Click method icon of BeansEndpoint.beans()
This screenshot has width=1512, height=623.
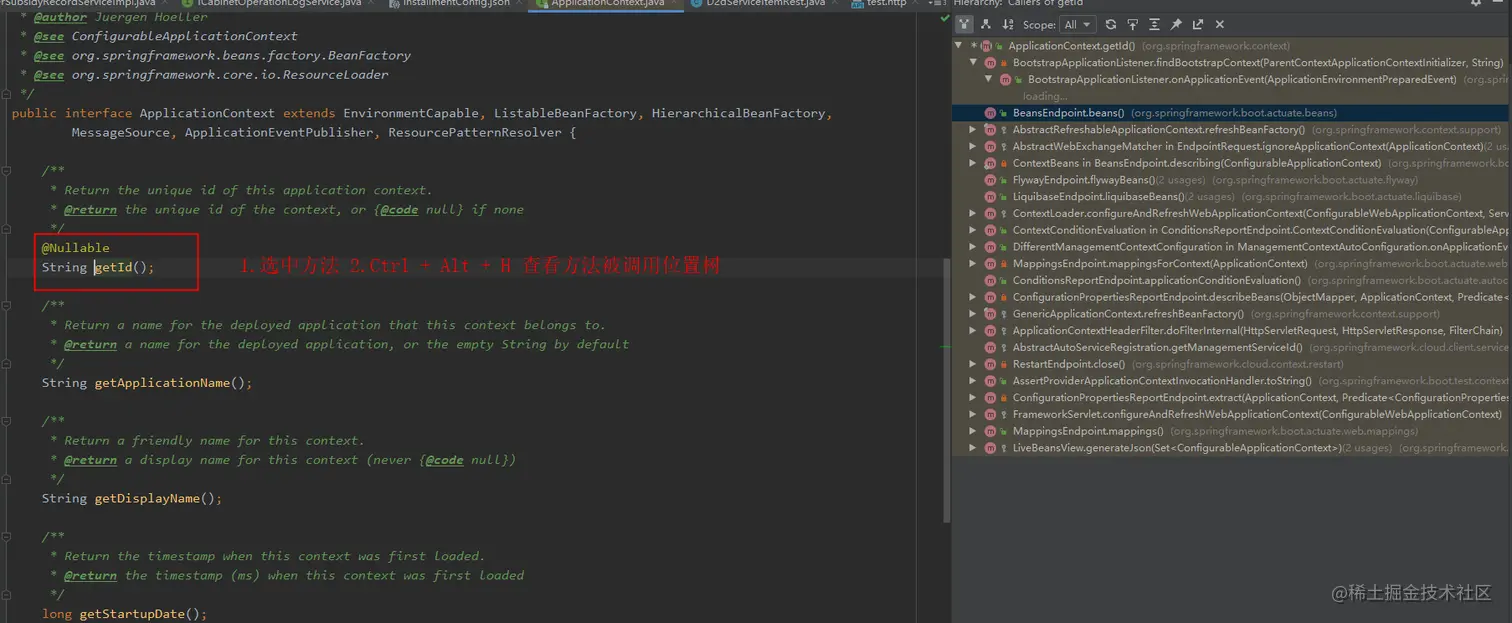990,113
